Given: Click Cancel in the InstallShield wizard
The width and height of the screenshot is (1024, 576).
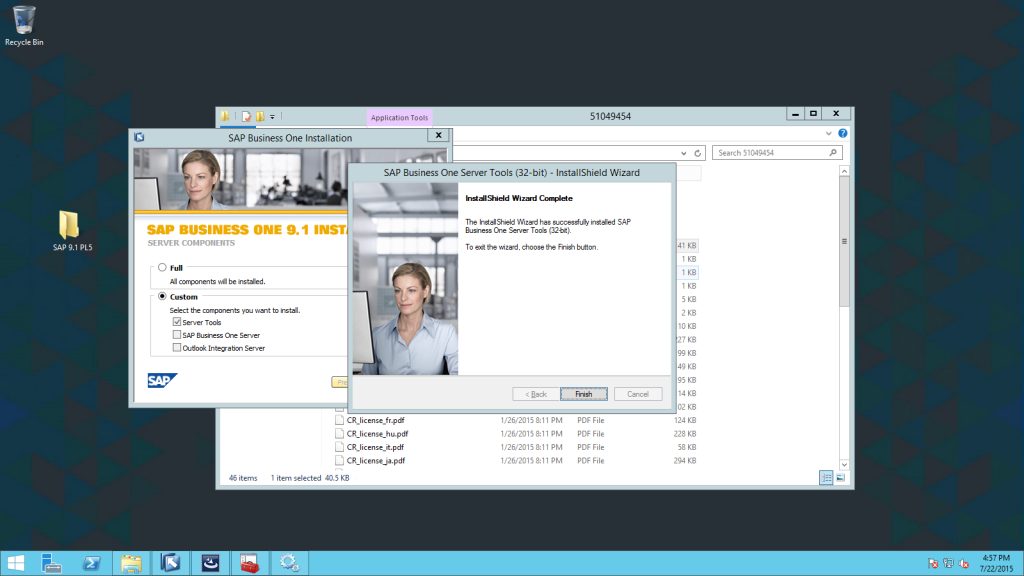Looking at the screenshot, I should click(x=638, y=394).
